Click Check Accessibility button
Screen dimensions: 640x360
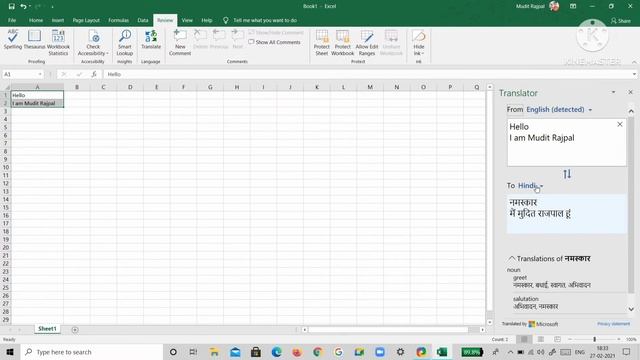(93, 42)
